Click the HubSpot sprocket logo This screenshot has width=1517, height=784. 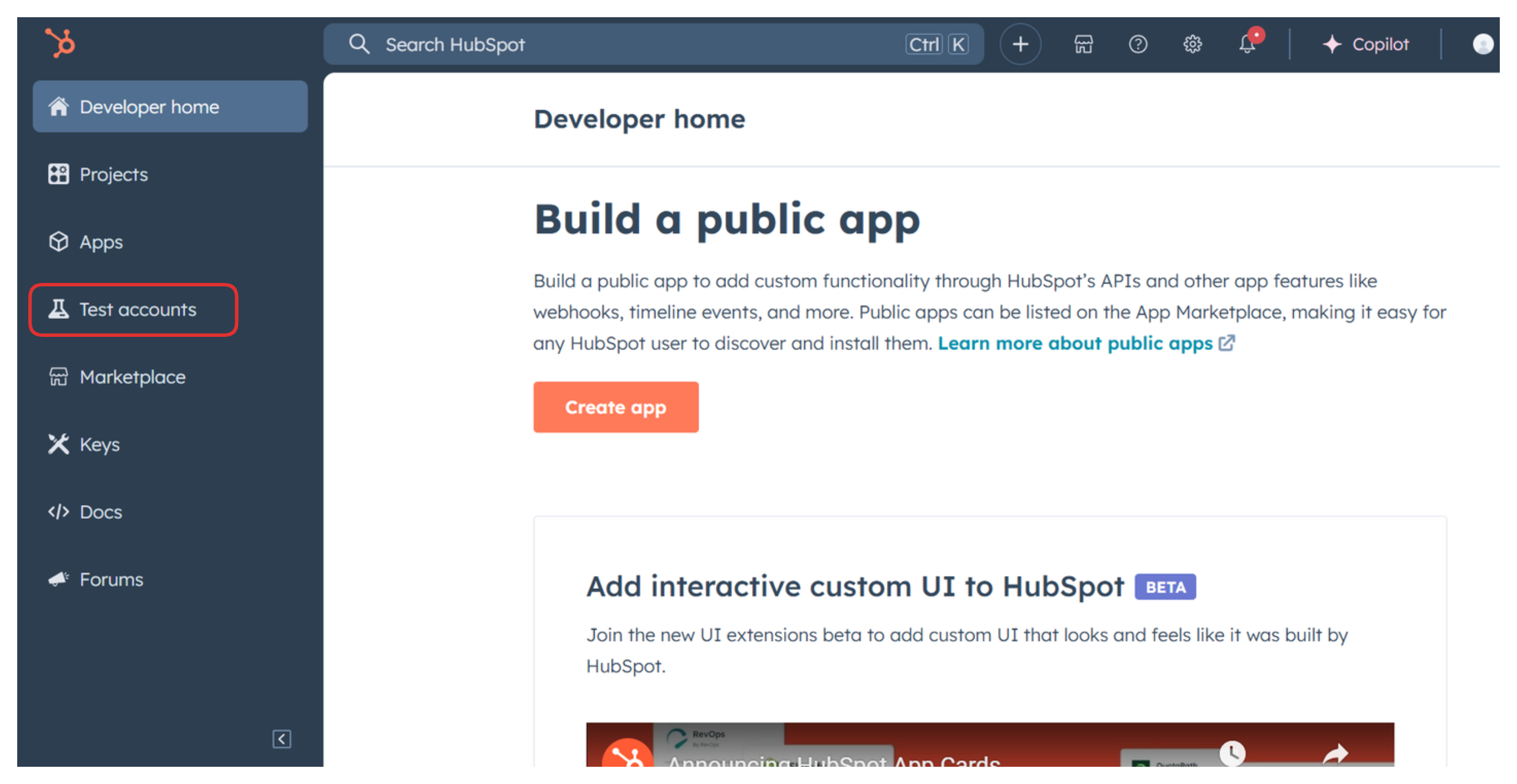point(60,43)
